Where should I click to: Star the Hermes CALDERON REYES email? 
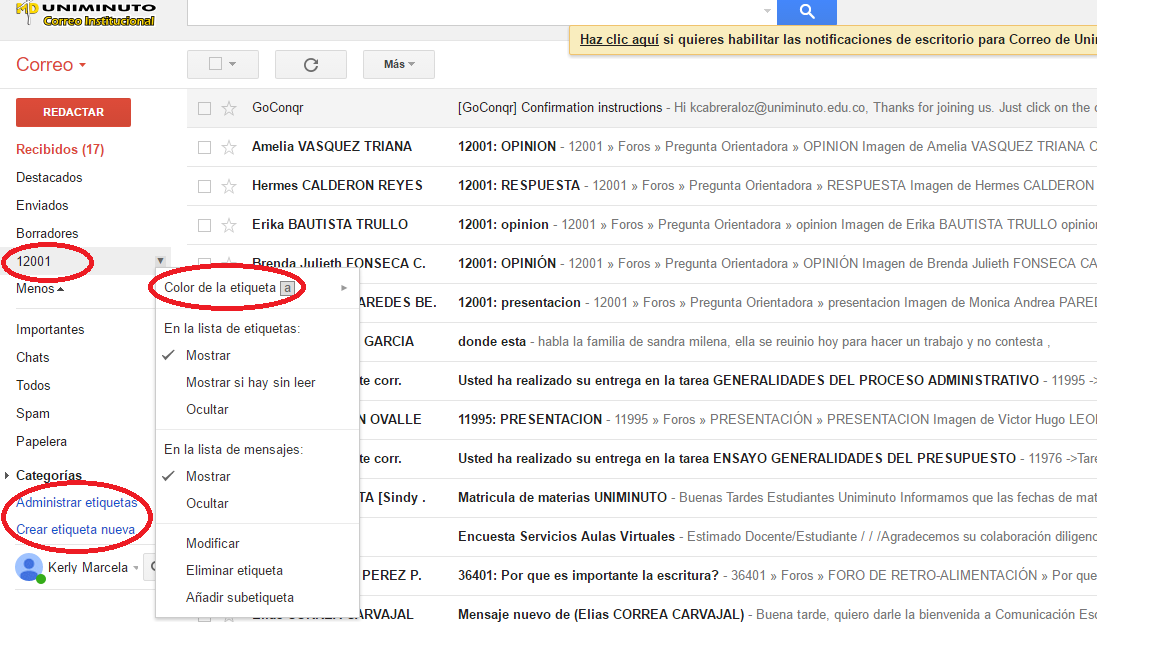coord(229,187)
